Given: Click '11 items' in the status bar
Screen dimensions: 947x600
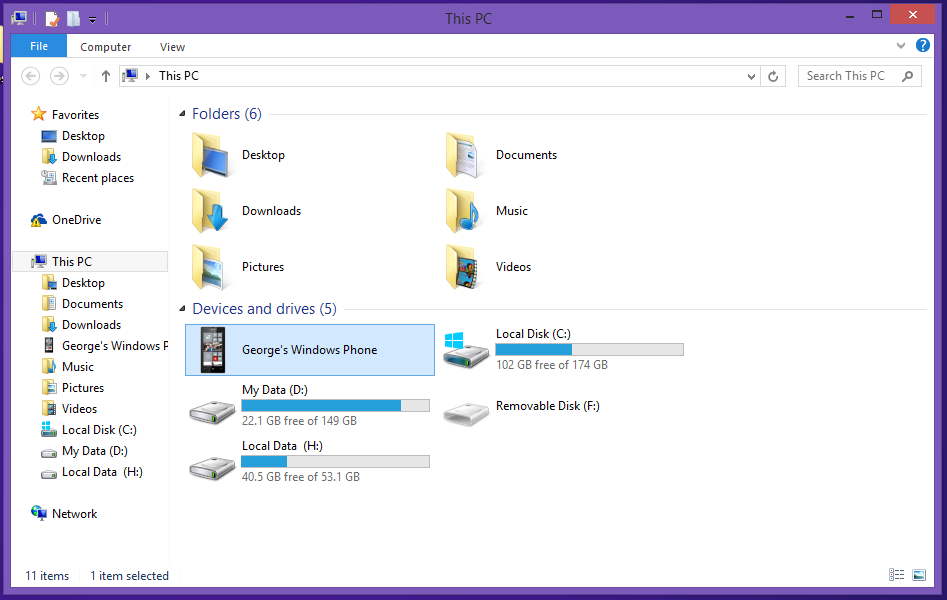Looking at the screenshot, I should click(x=47, y=576).
